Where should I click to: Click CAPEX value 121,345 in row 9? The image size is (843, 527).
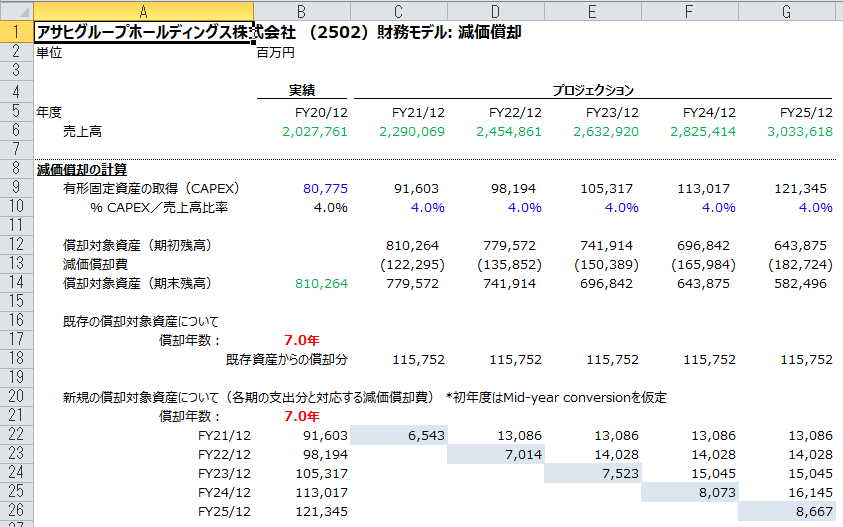coord(801,189)
